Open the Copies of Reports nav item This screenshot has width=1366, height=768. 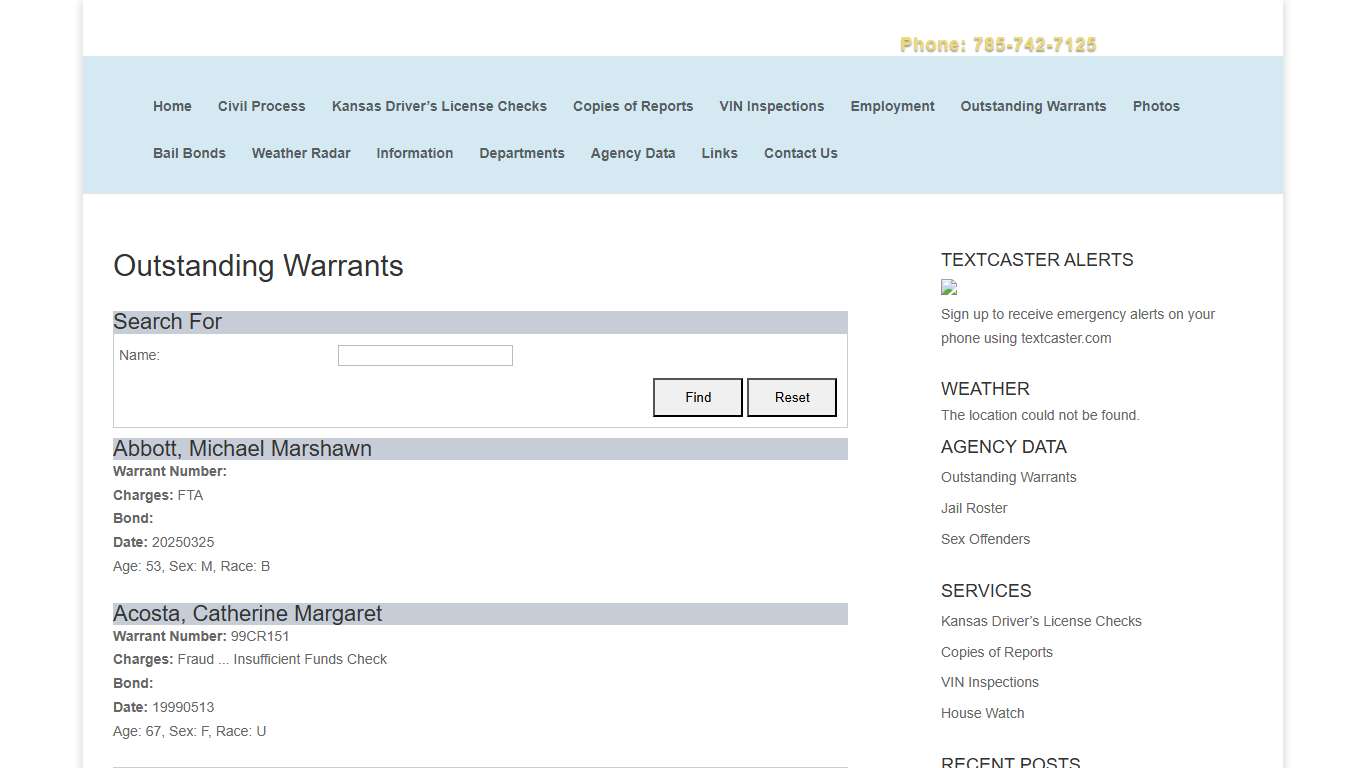pos(632,106)
